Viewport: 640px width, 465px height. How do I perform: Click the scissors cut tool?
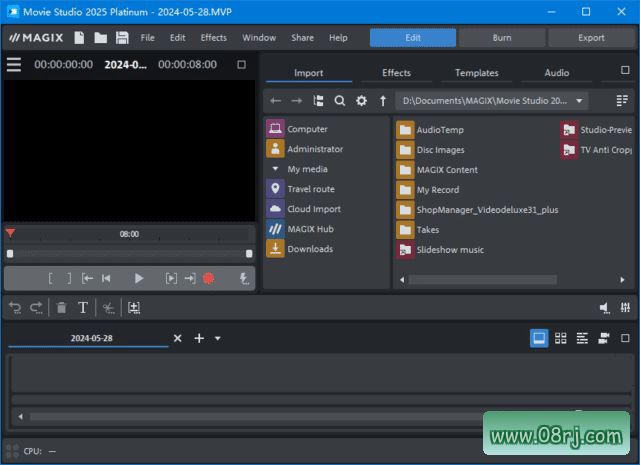point(109,307)
